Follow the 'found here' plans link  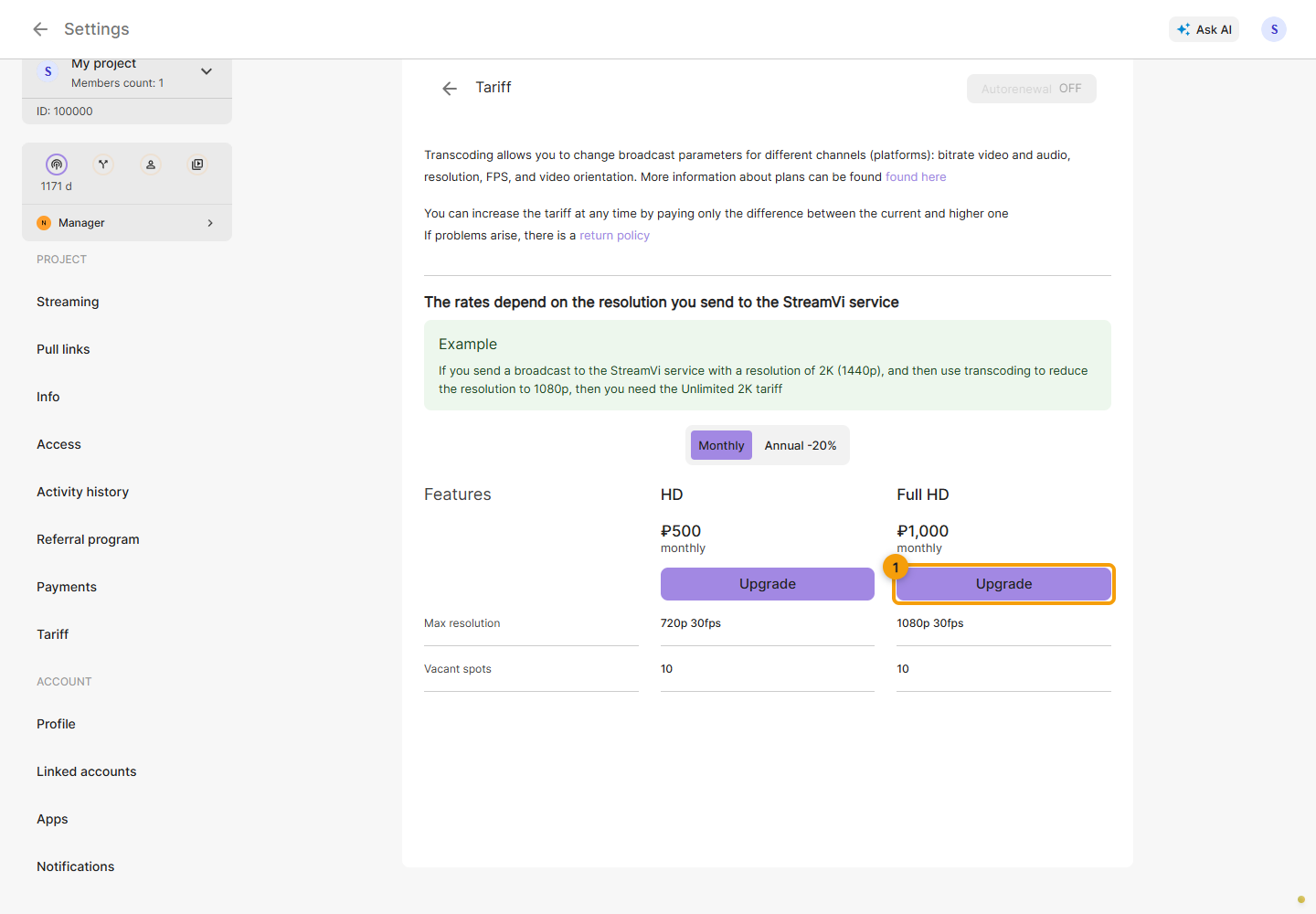916,177
